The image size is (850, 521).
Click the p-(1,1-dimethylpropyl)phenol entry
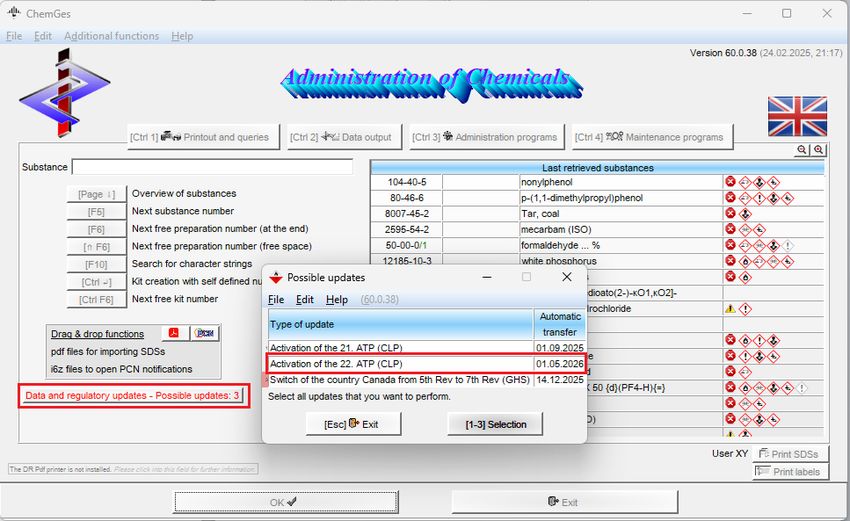(x=582, y=198)
